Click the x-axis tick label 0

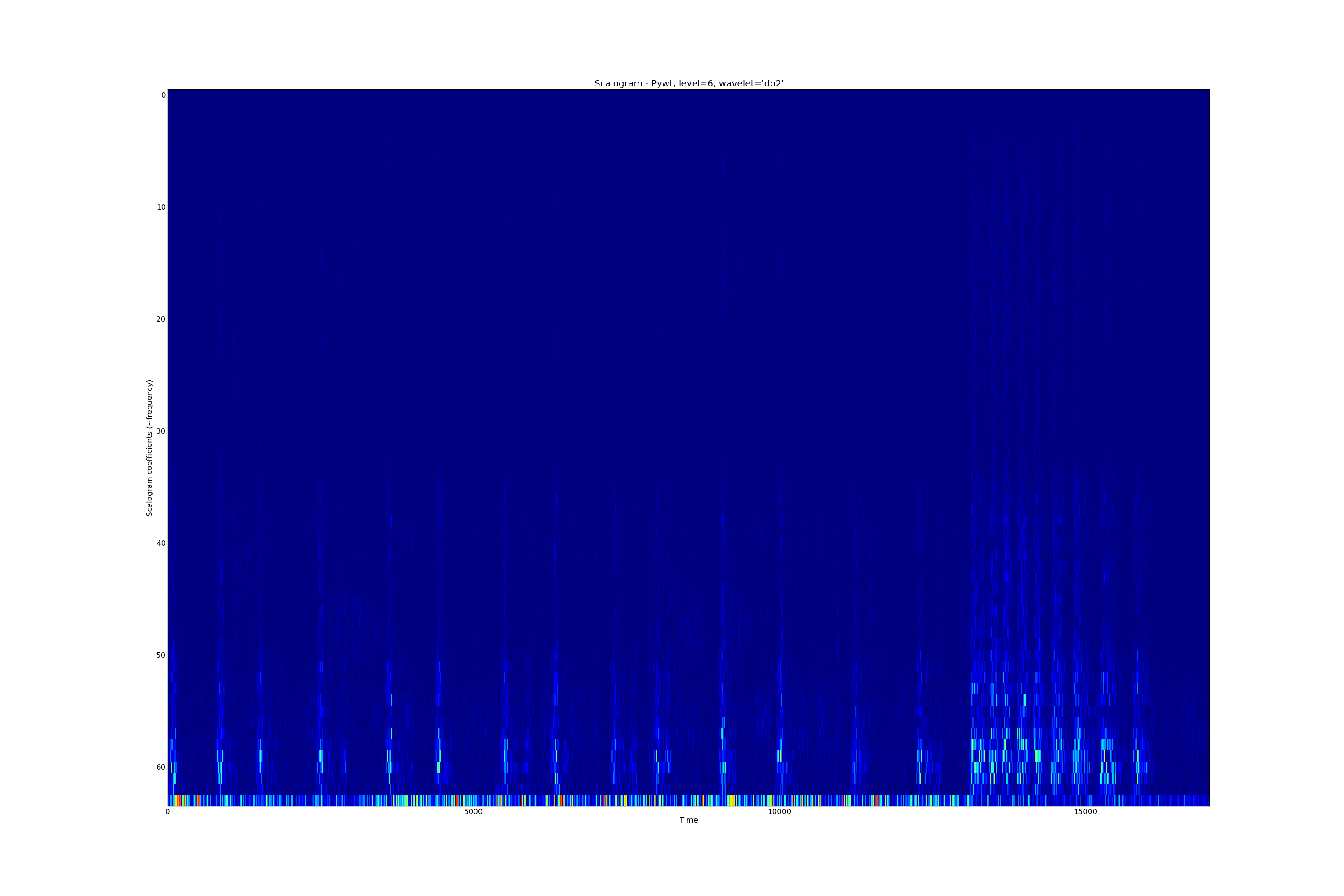pyautogui.click(x=168, y=812)
